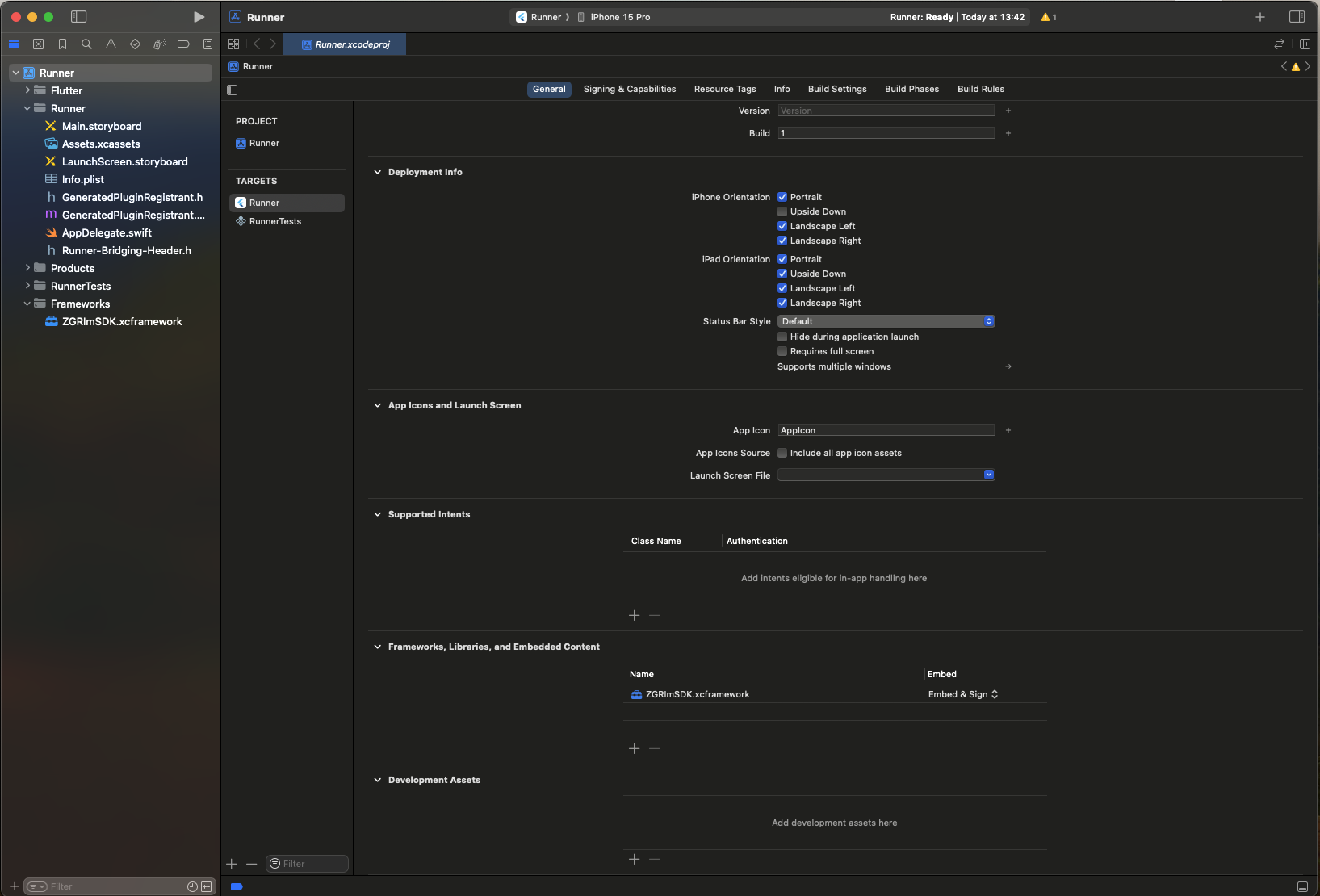
Task: Toggle the inspectors panel at top right
Action: click(1297, 17)
